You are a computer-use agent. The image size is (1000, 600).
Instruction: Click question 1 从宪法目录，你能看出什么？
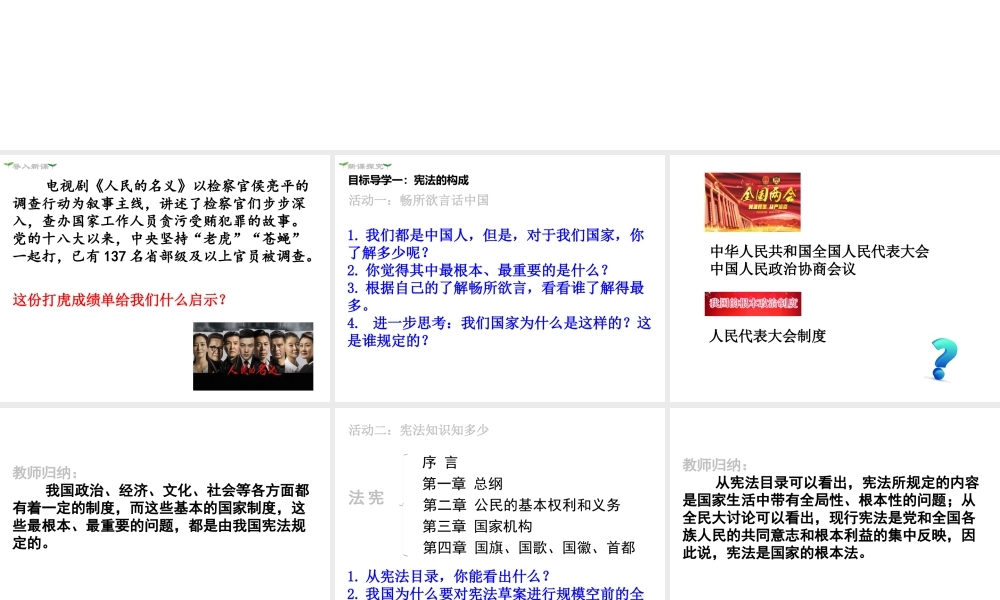click(x=449, y=576)
